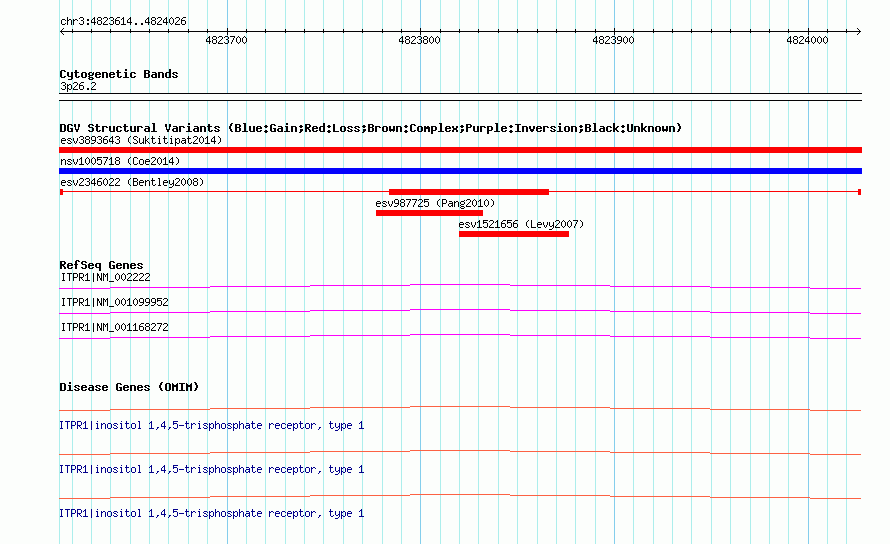Image resolution: width=890 pixels, height=544 pixels.
Task: Click the magenta line under ITPR1|NM_001099952
Action: point(460,311)
